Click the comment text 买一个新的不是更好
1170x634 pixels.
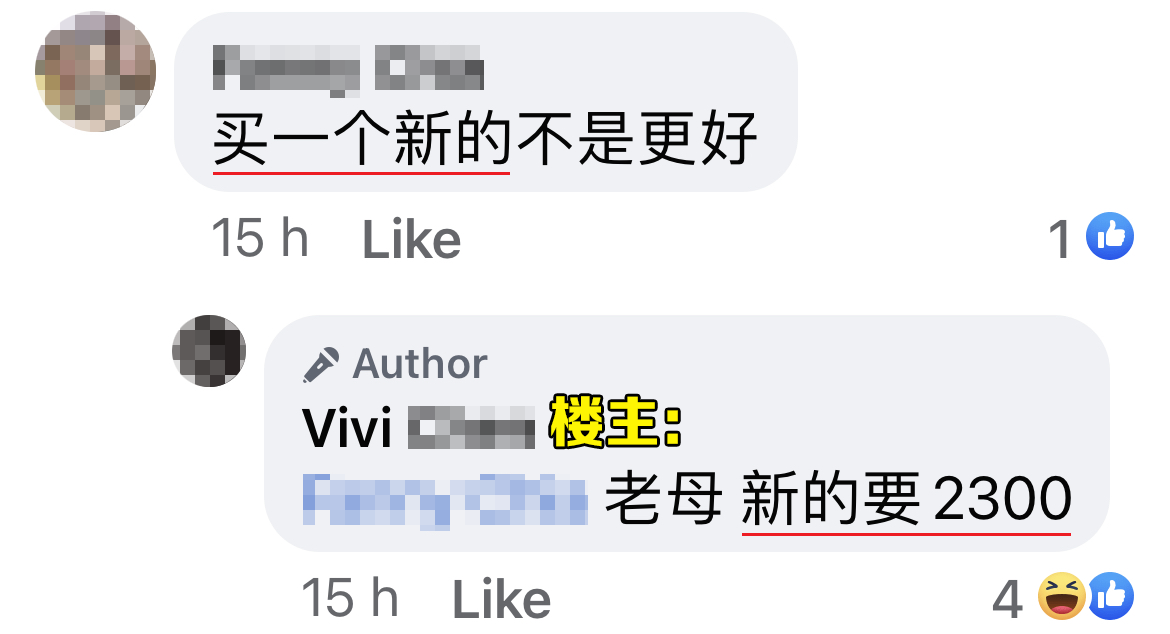[x=485, y=139]
